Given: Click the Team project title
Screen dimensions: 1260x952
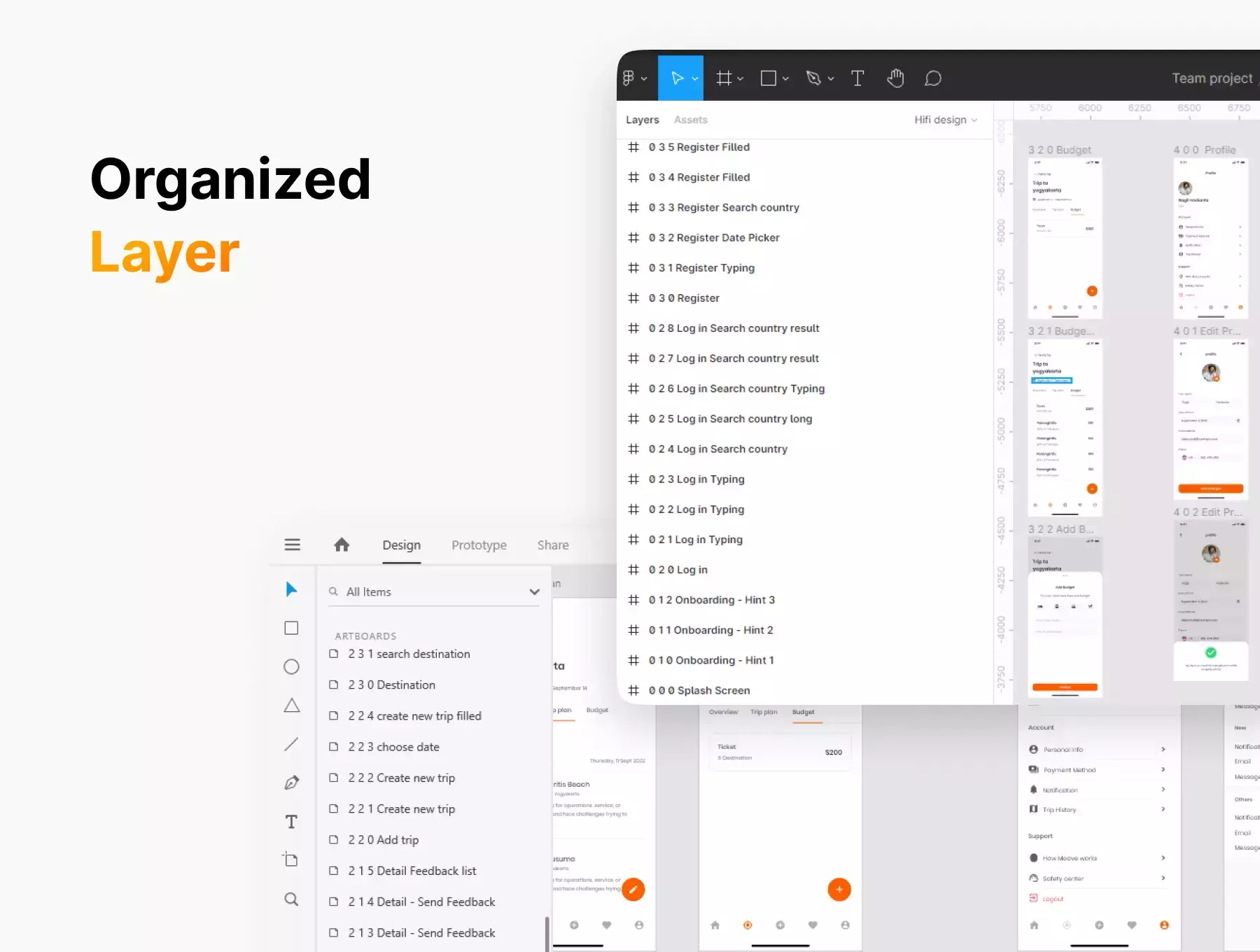Looking at the screenshot, I should (1212, 78).
